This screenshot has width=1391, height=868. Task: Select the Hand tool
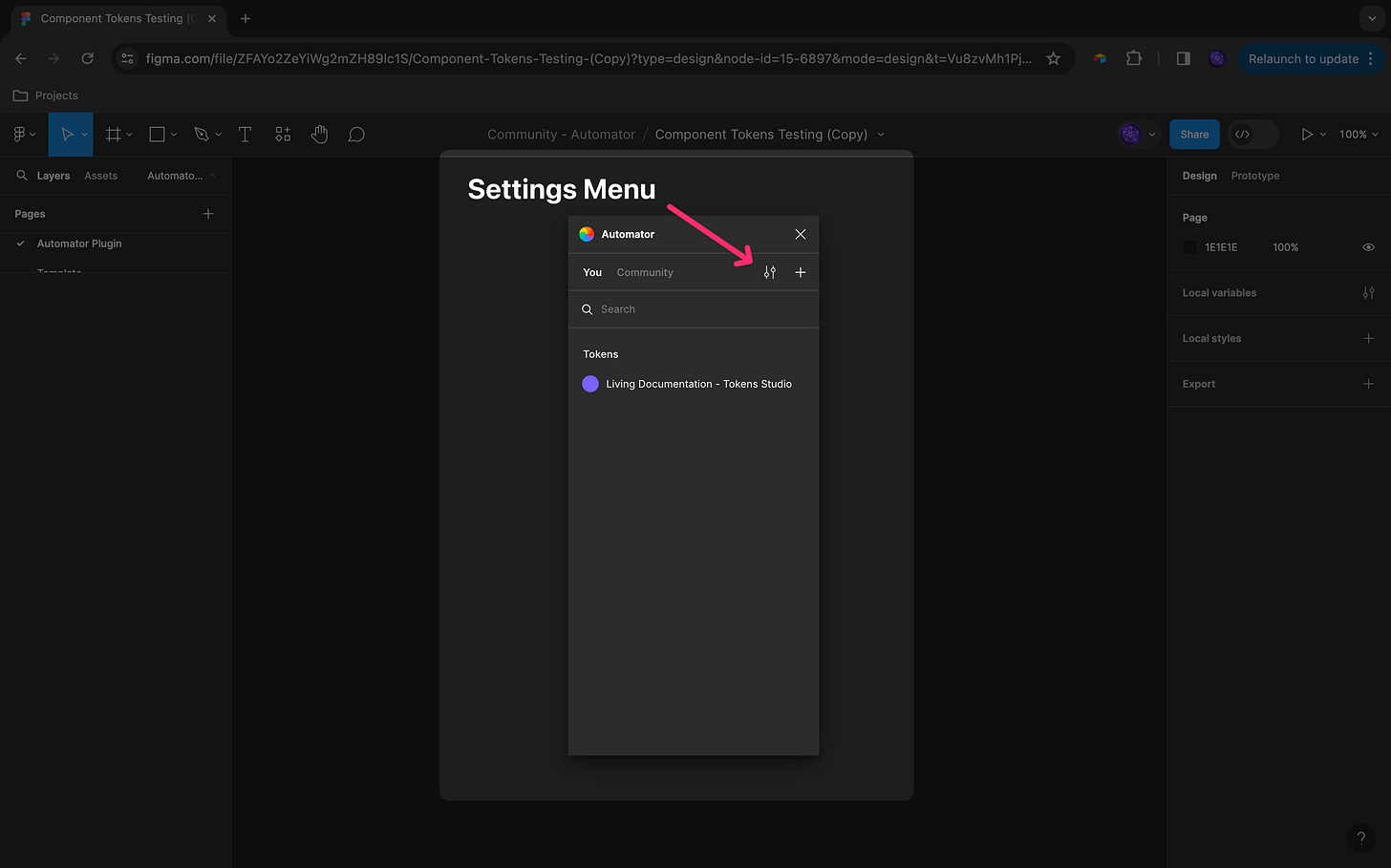coord(319,135)
